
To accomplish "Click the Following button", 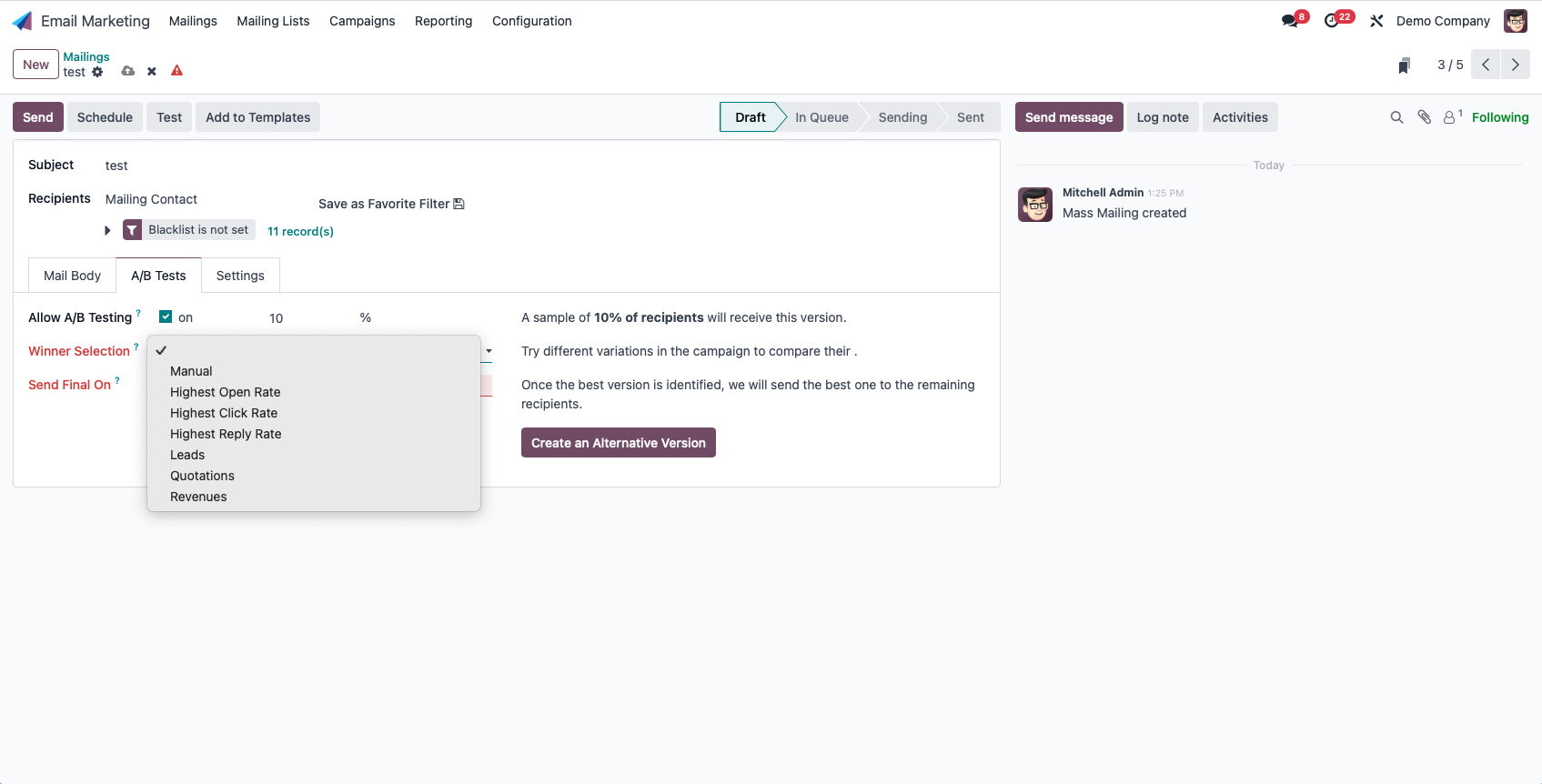I will [x=1500, y=117].
